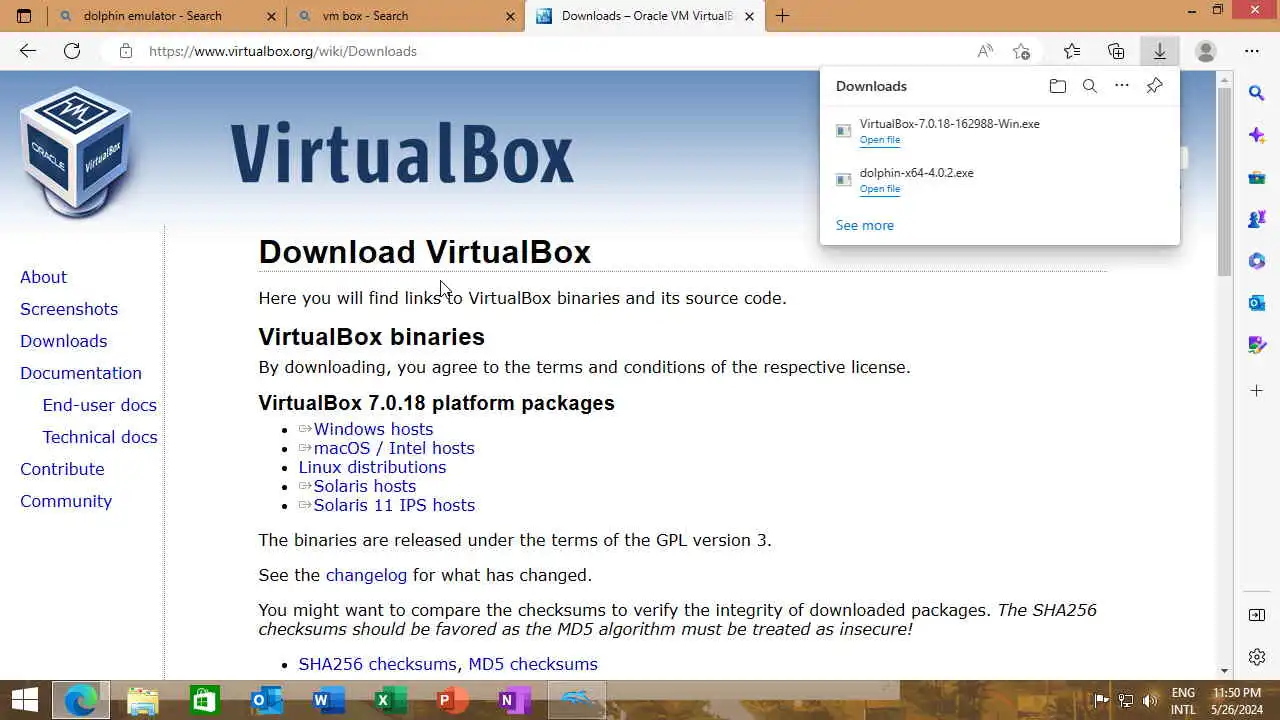
Task: Open sidebar settings gear icon
Action: (1257, 657)
